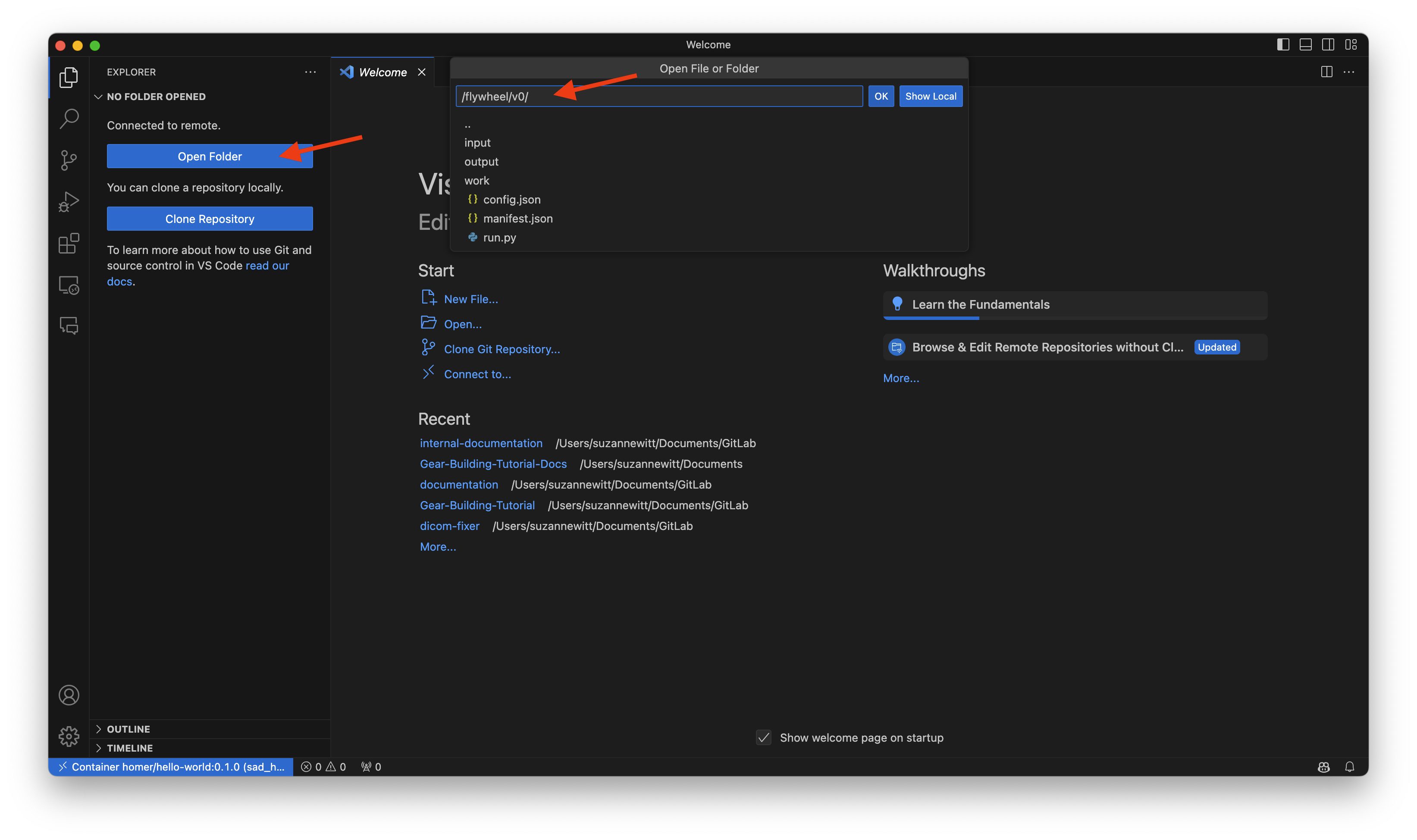Select run.py in the file list

coord(709,238)
